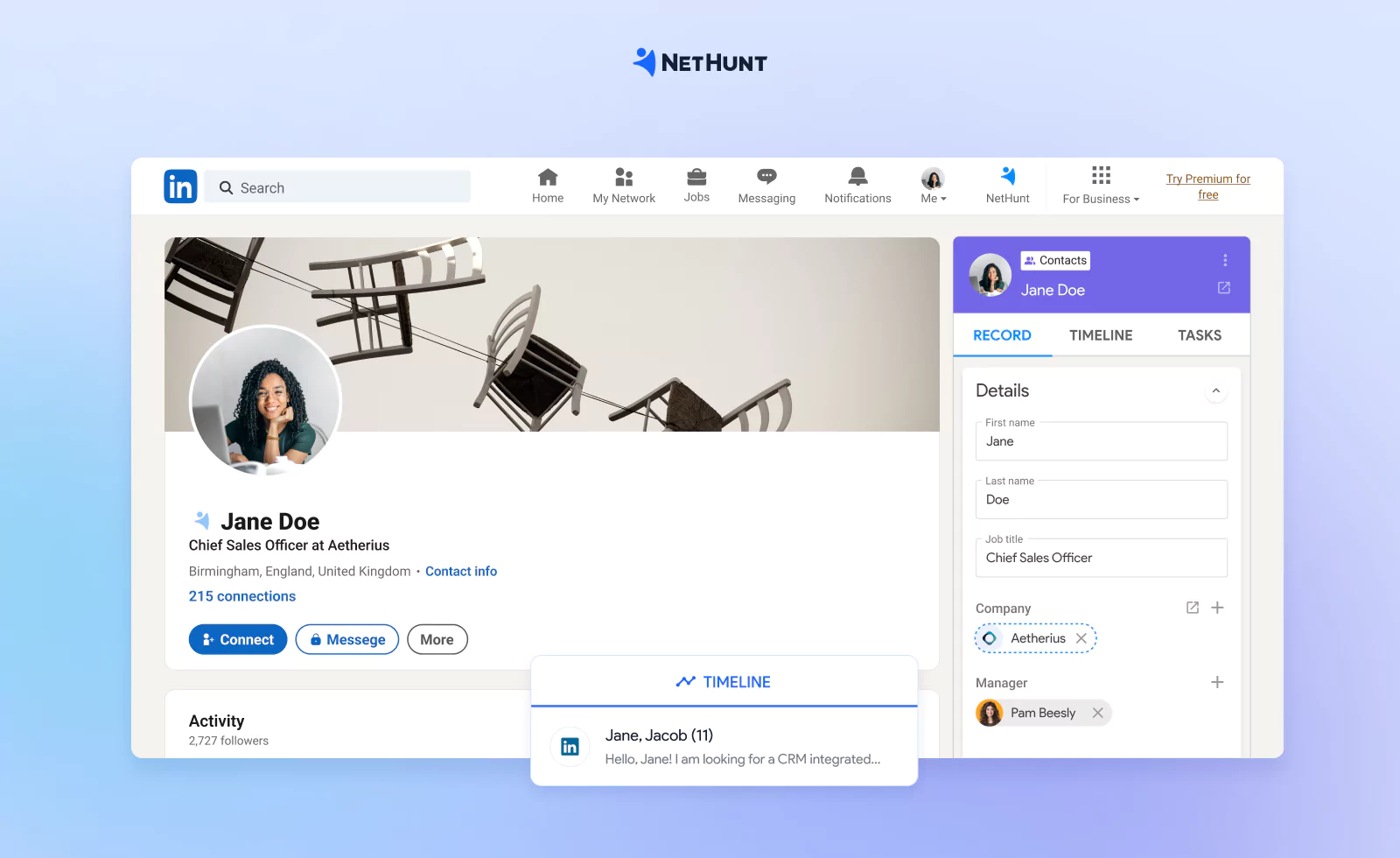1400x858 pixels.
Task: Open the three-dot menu on the contact card
Action: [x=1224, y=260]
